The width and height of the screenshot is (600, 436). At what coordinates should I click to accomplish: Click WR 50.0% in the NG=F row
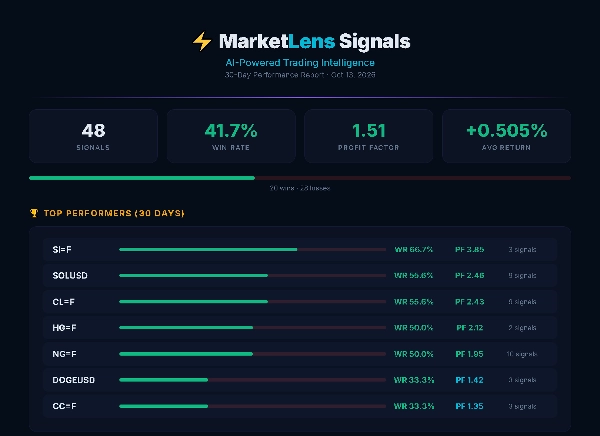[414, 354]
